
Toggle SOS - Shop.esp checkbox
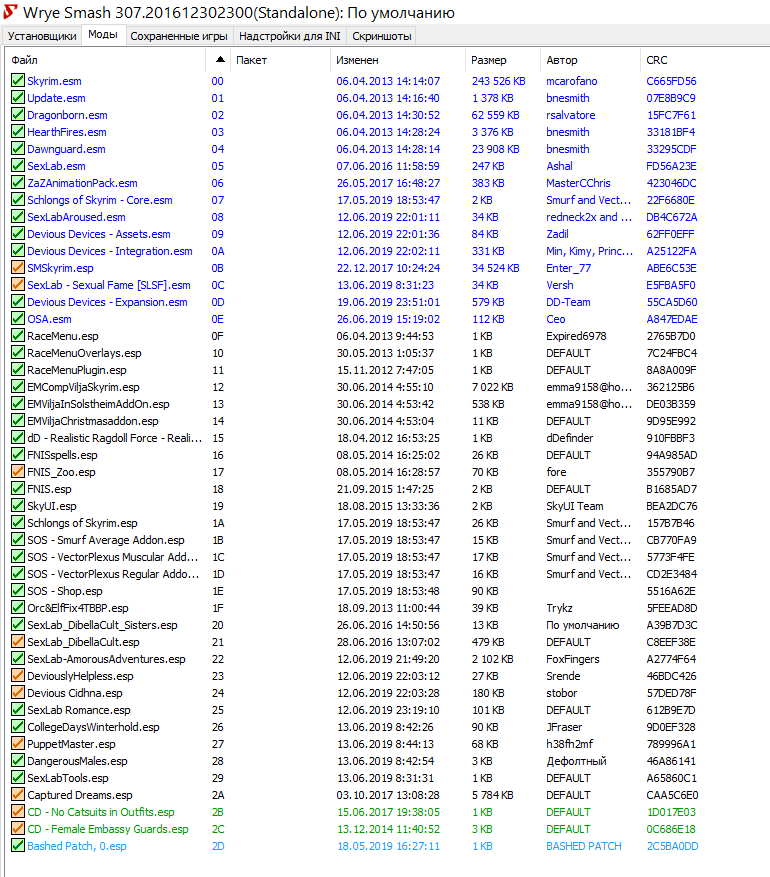(18, 591)
